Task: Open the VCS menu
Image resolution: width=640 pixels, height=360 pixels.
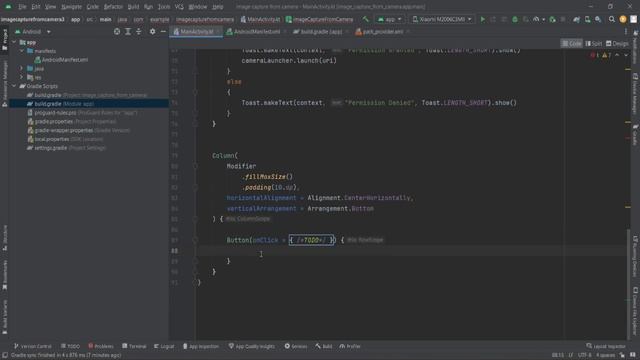Action: click(179, 7)
